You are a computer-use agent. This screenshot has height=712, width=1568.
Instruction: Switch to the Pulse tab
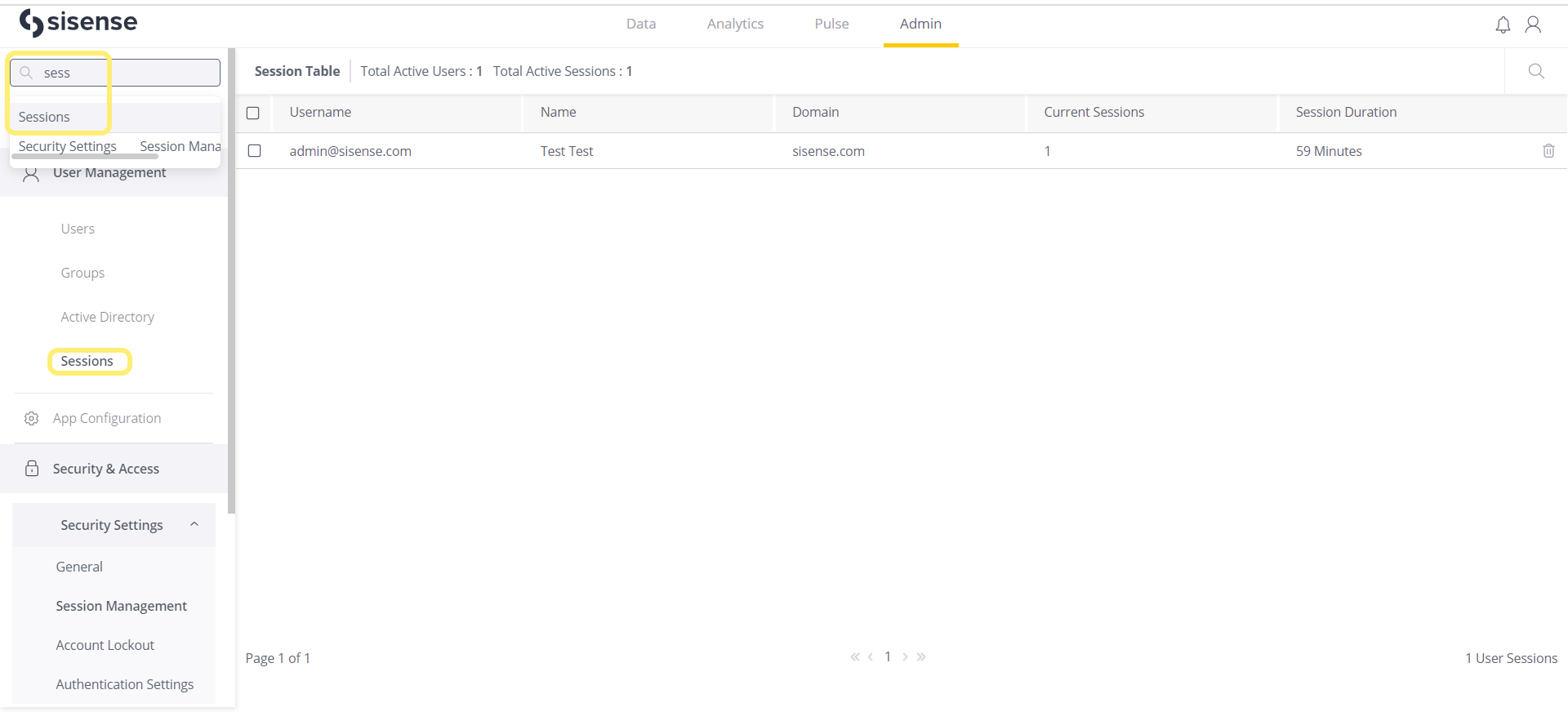(x=831, y=24)
